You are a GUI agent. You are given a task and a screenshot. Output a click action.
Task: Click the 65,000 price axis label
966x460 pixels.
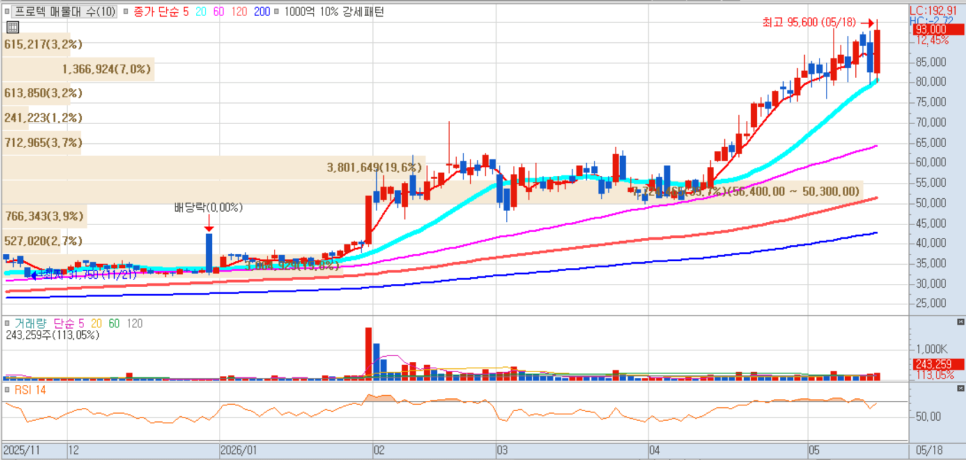[932, 142]
